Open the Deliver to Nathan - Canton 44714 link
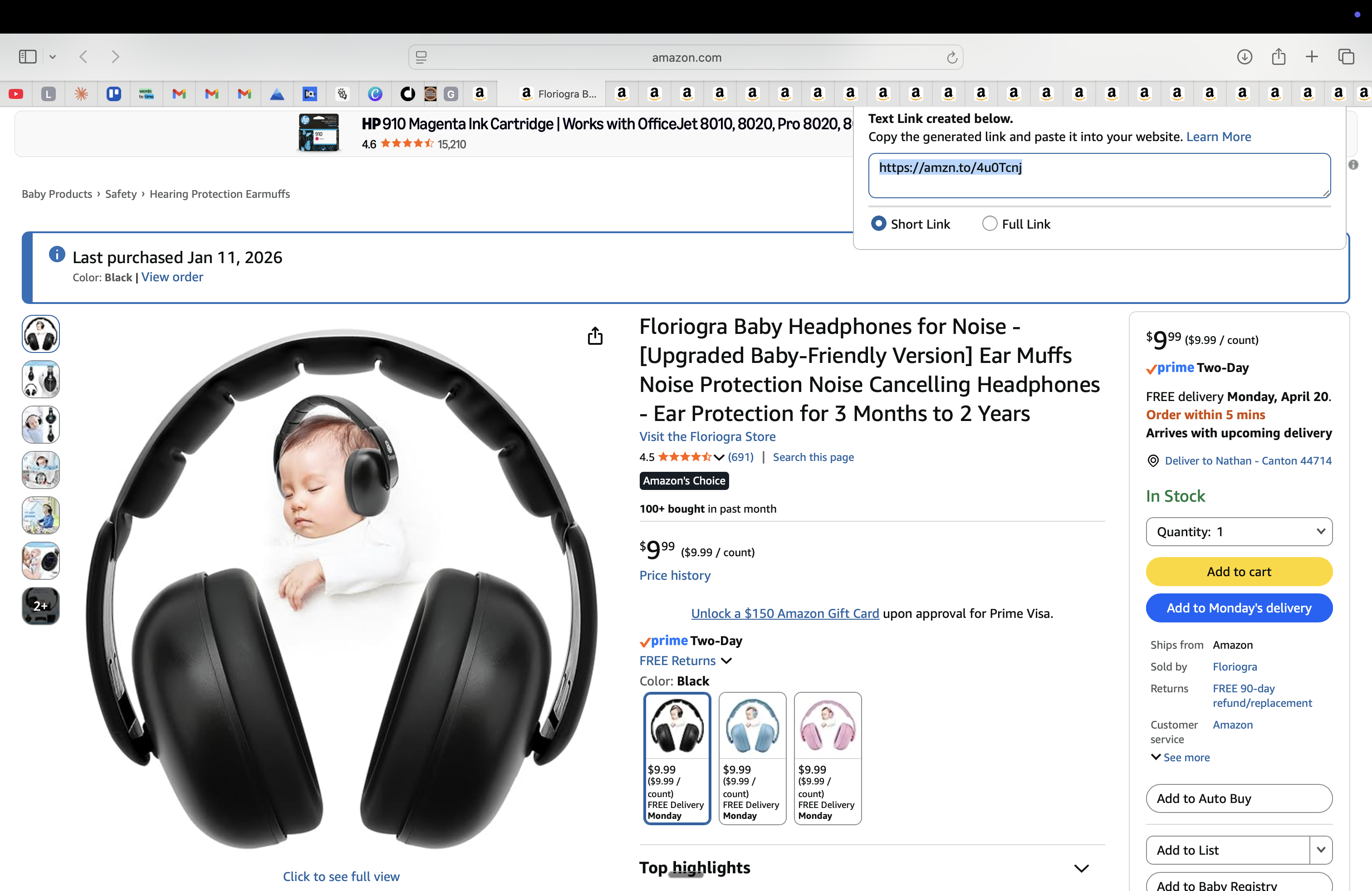This screenshot has height=891, width=1372. click(1248, 460)
